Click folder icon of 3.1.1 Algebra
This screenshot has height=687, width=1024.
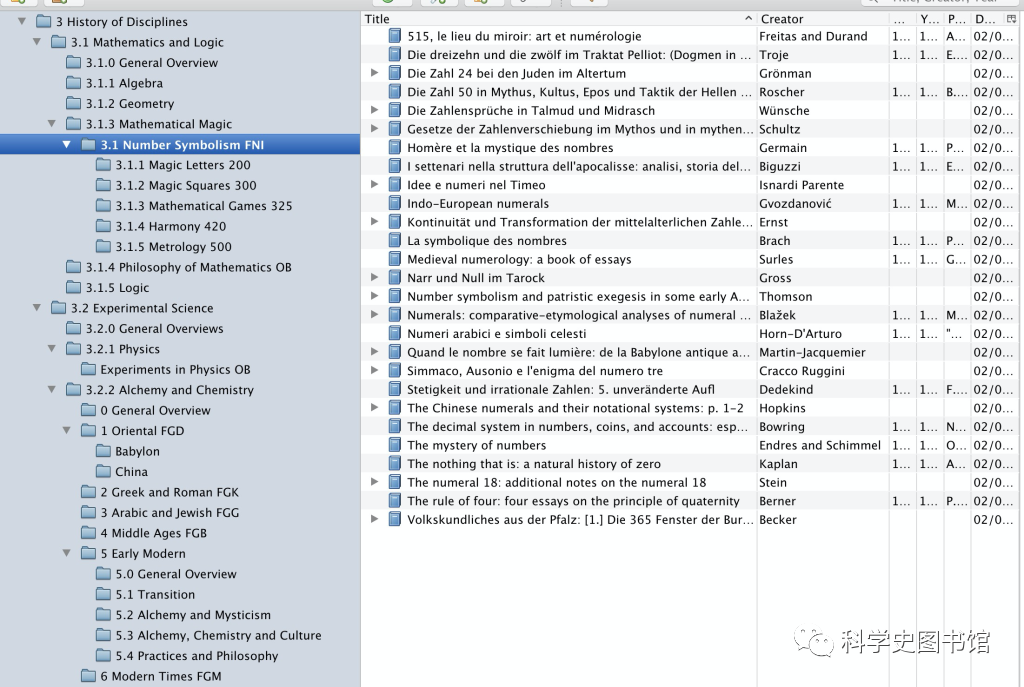coord(74,83)
